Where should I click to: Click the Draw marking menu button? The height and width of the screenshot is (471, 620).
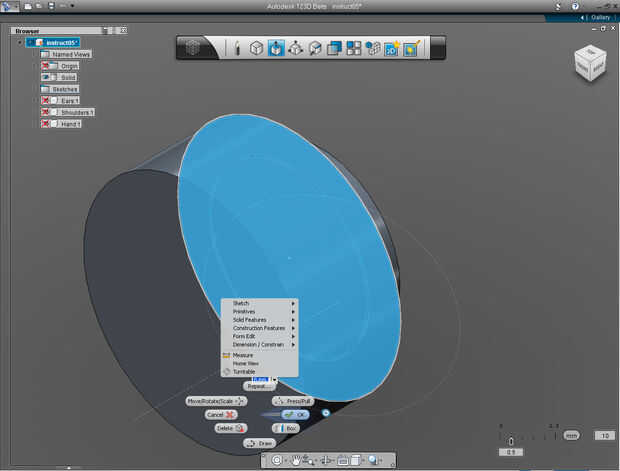tap(259, 443)
